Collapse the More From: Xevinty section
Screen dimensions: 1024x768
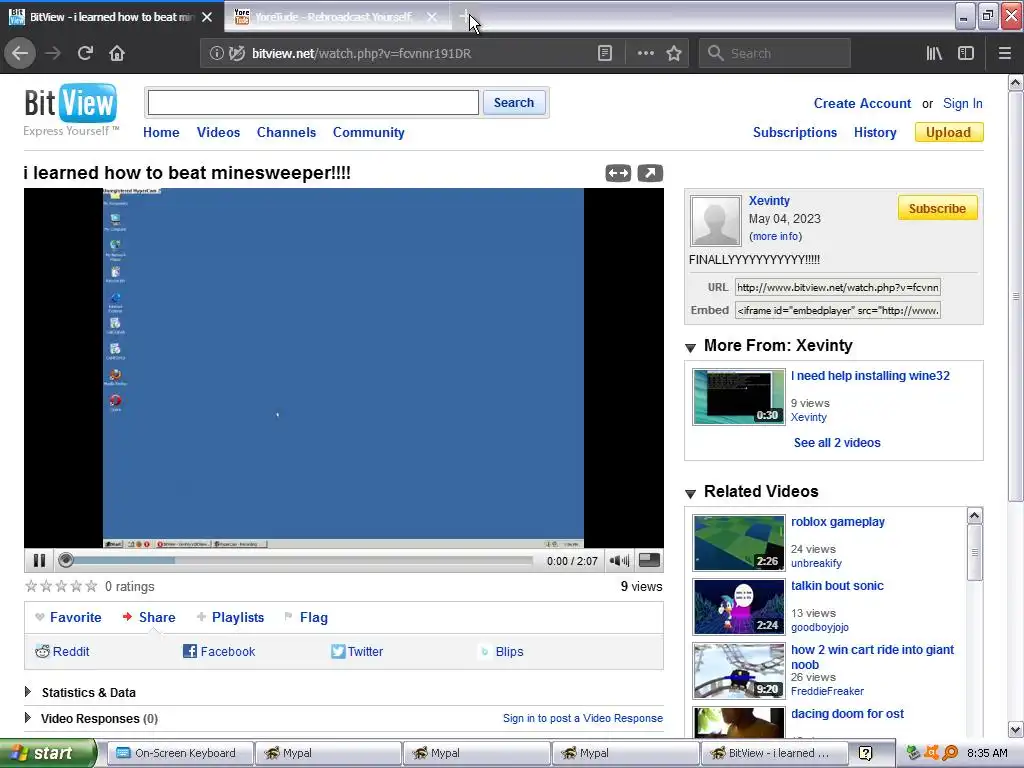pos(690,347)
